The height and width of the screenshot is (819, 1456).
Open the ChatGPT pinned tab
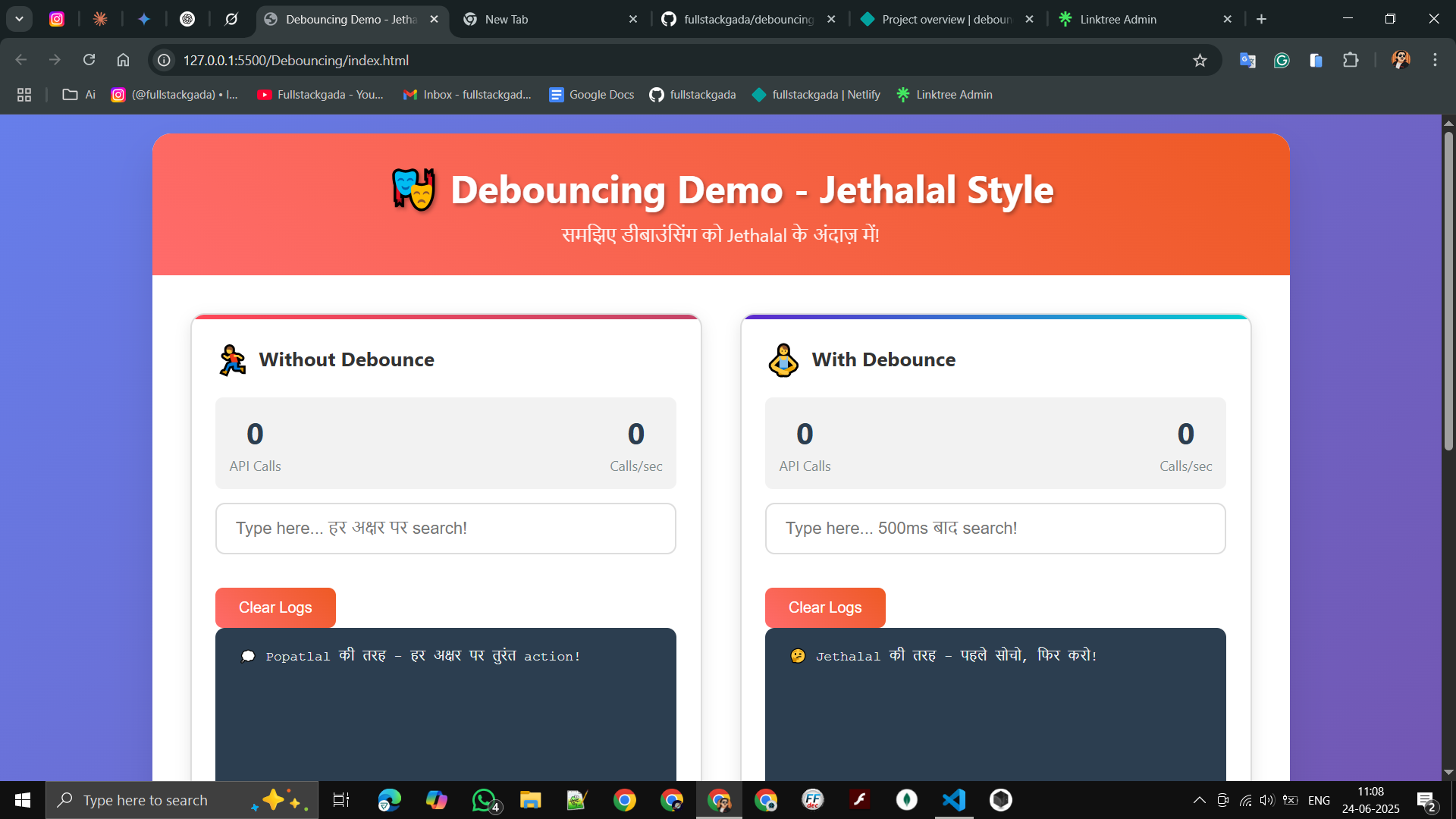pyautogui.click(x=187, y=19)
